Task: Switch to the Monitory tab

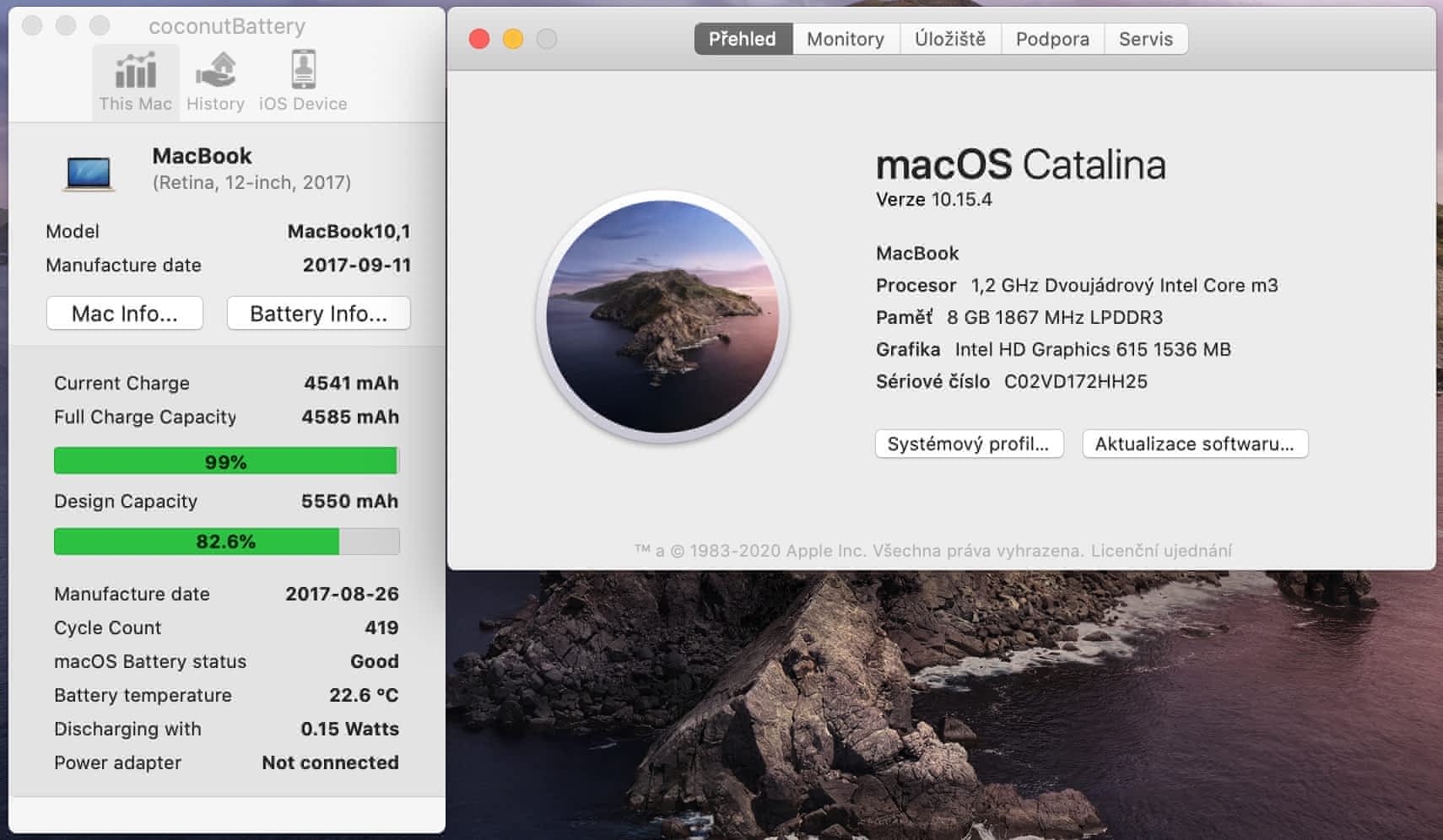Action: (x=846, y=39)
